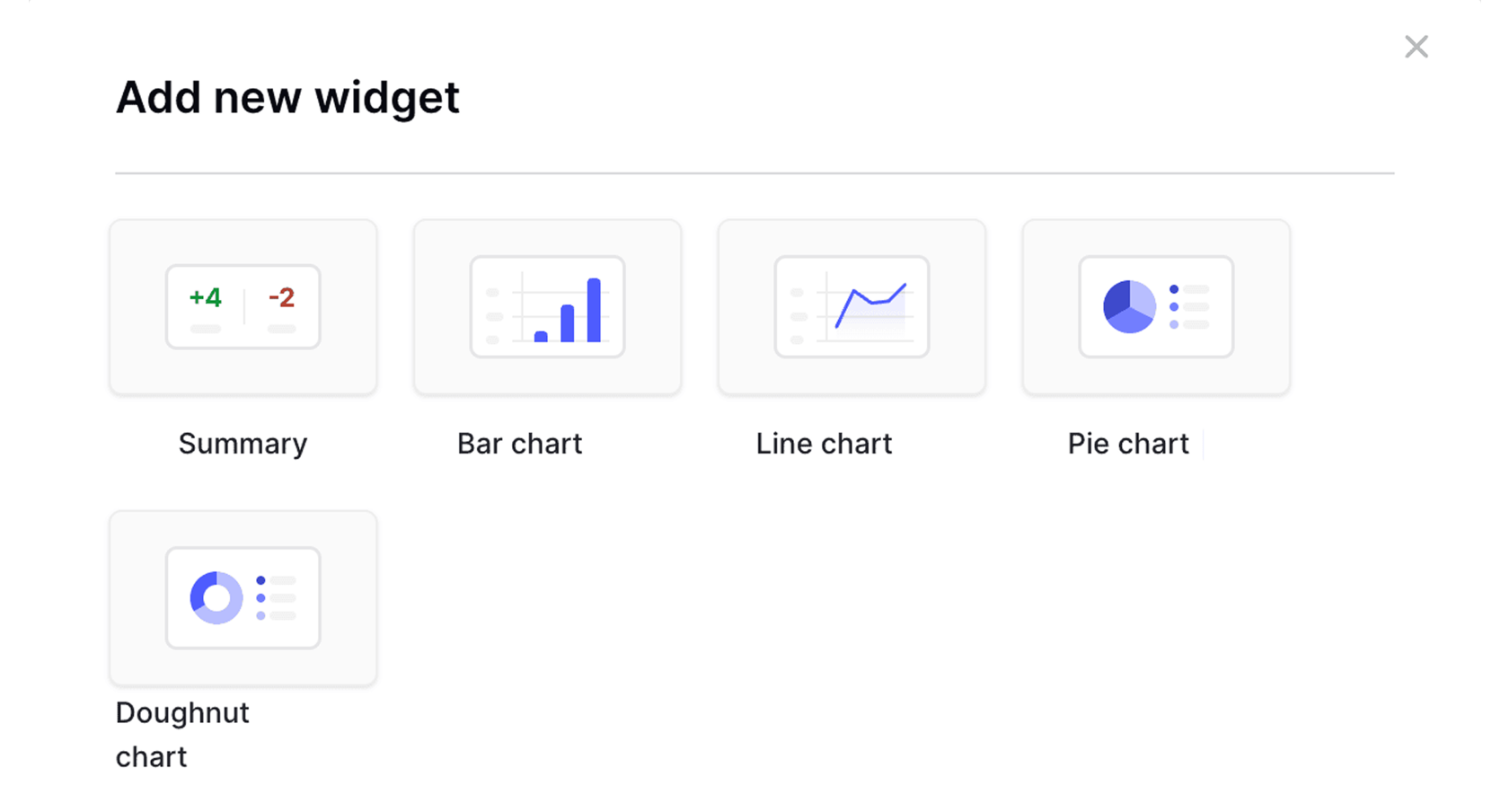Close the Add new widget dialog
Image resolution: width=1509 pixels, height=812 pixels.
1416,47
